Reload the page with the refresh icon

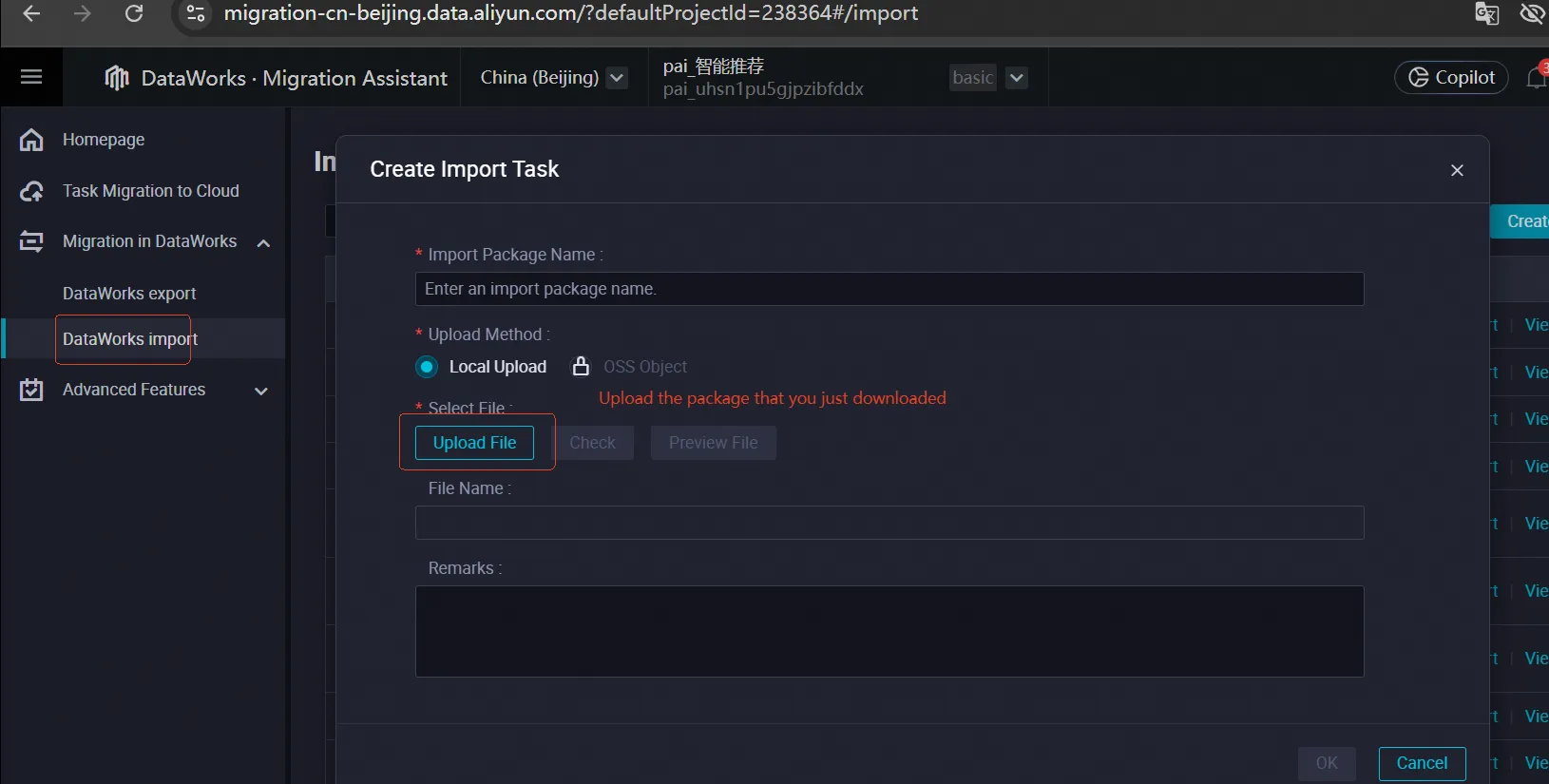pyautogui.click(x=134, y=13)
